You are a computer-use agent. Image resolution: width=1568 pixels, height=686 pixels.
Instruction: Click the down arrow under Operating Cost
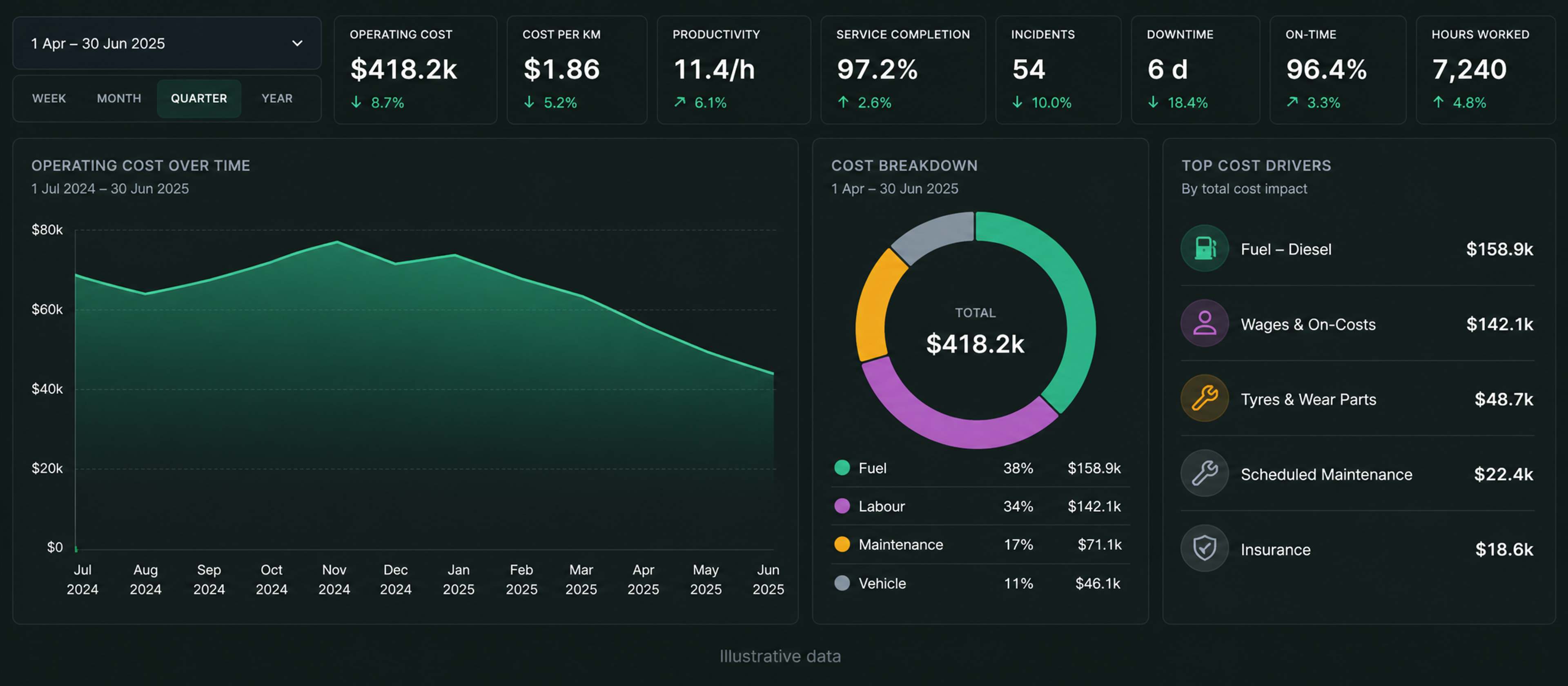click(356, 102)
